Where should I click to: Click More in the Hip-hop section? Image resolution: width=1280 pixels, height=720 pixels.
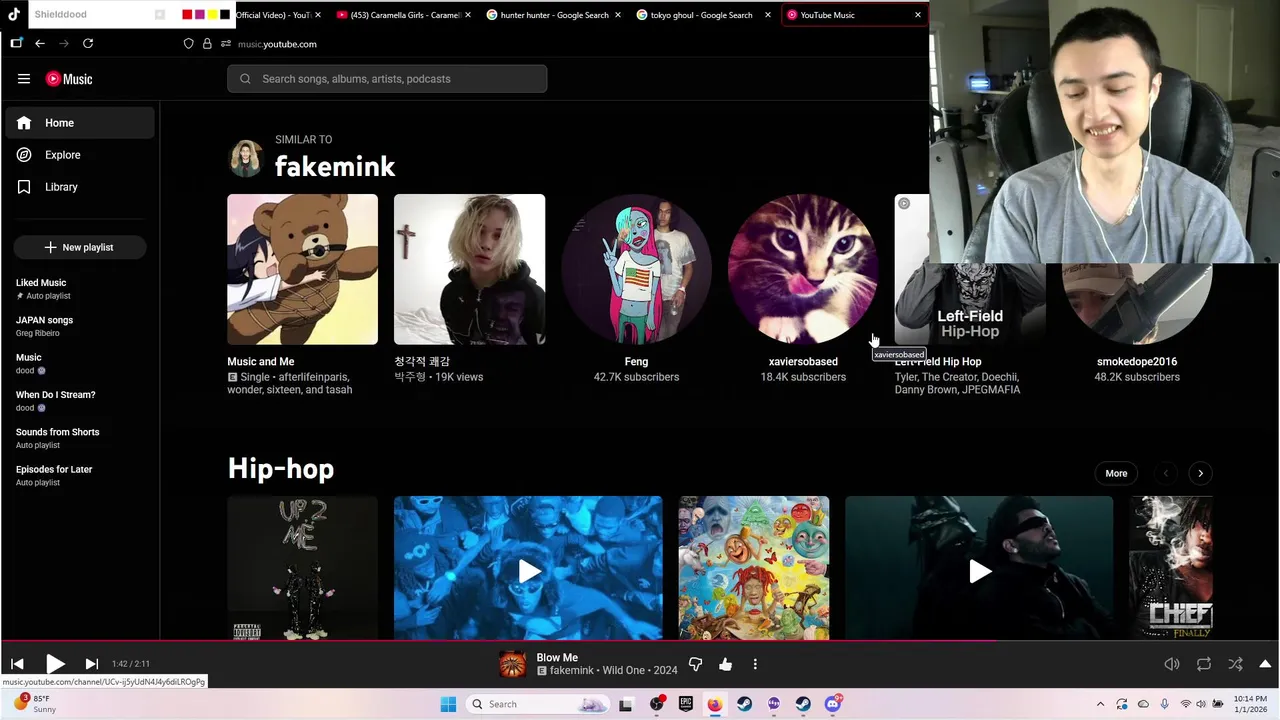tap(1116, 473)
